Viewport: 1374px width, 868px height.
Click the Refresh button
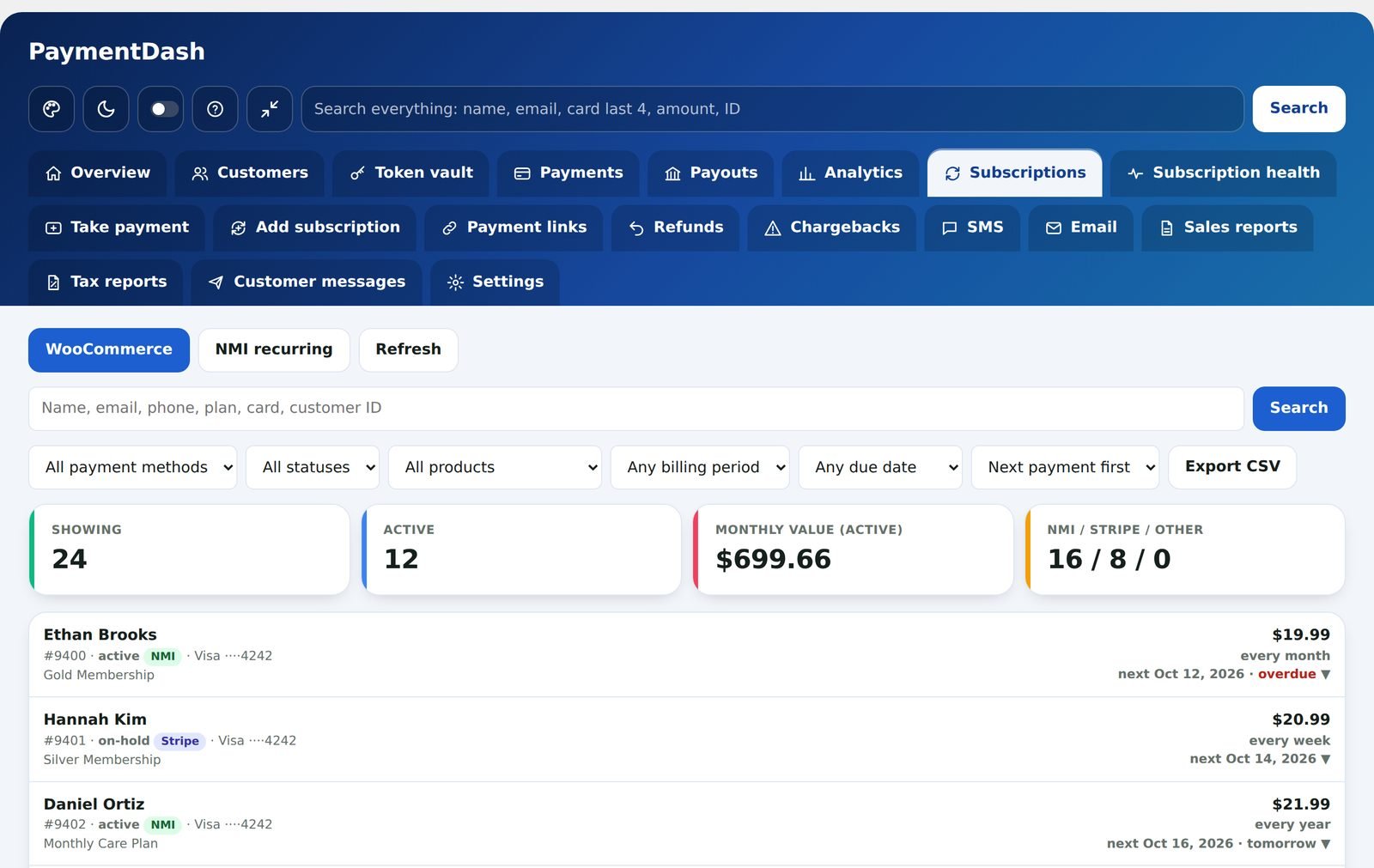pos(408,350)
